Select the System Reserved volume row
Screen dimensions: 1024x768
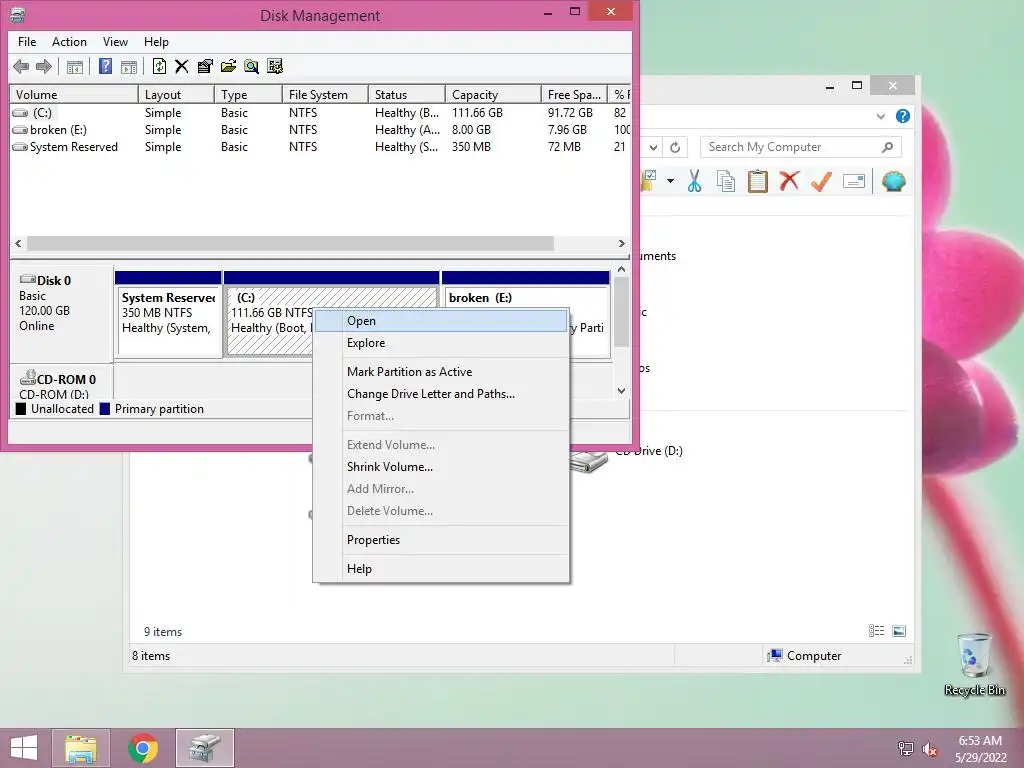click(x=320, y=147)
